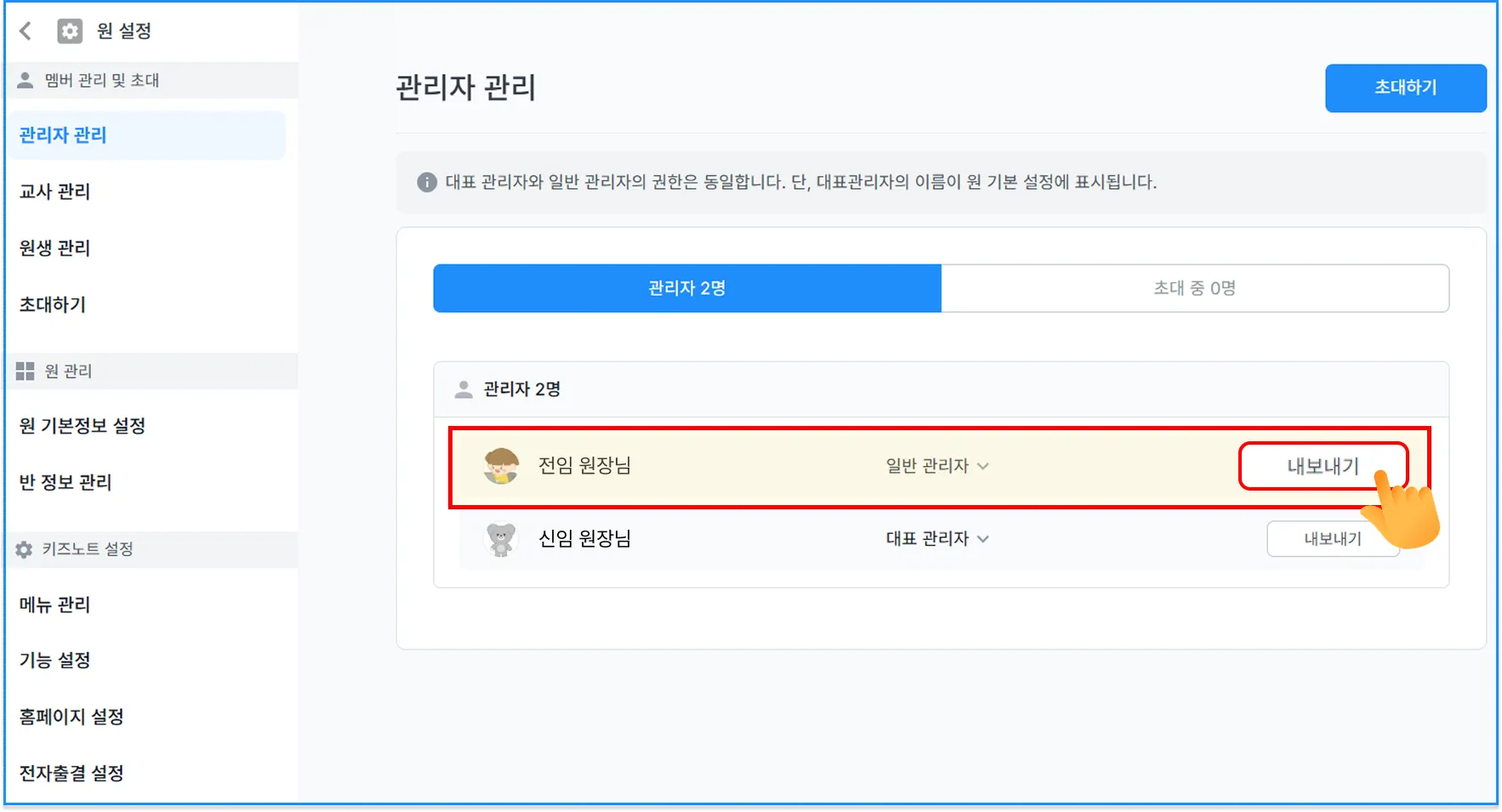Click 전임 원장님's profile avatar

(501, 466)
